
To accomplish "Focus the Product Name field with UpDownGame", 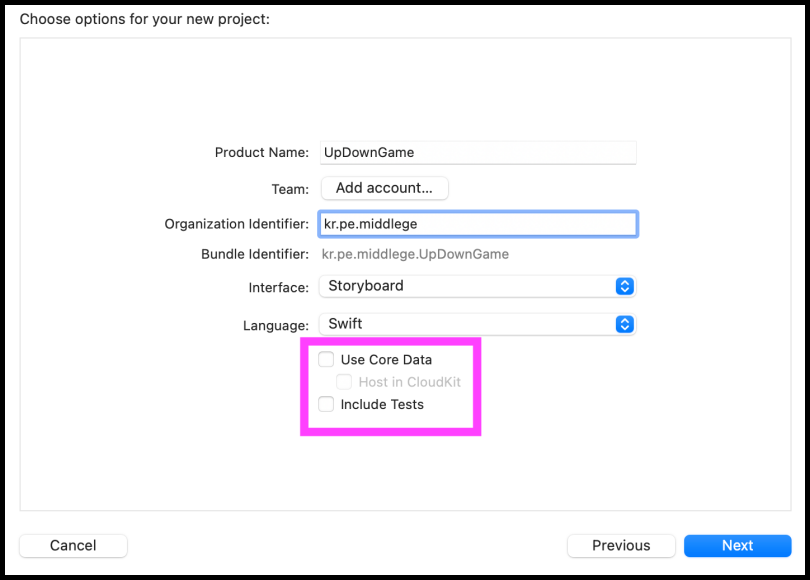I will click(x=478, y=152).
